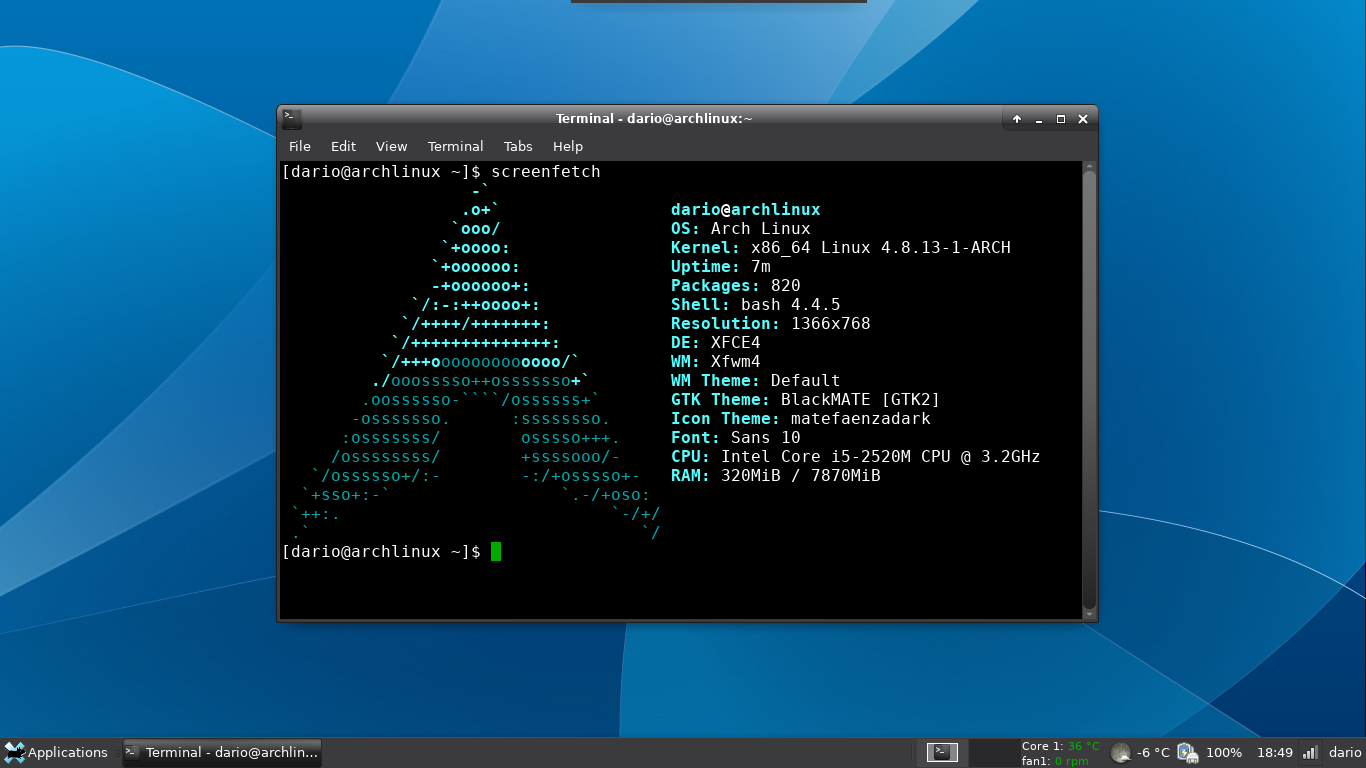Click the Font: Sans 10 line
Viewport: 1366px width, 768px height.
coord(736,438)
